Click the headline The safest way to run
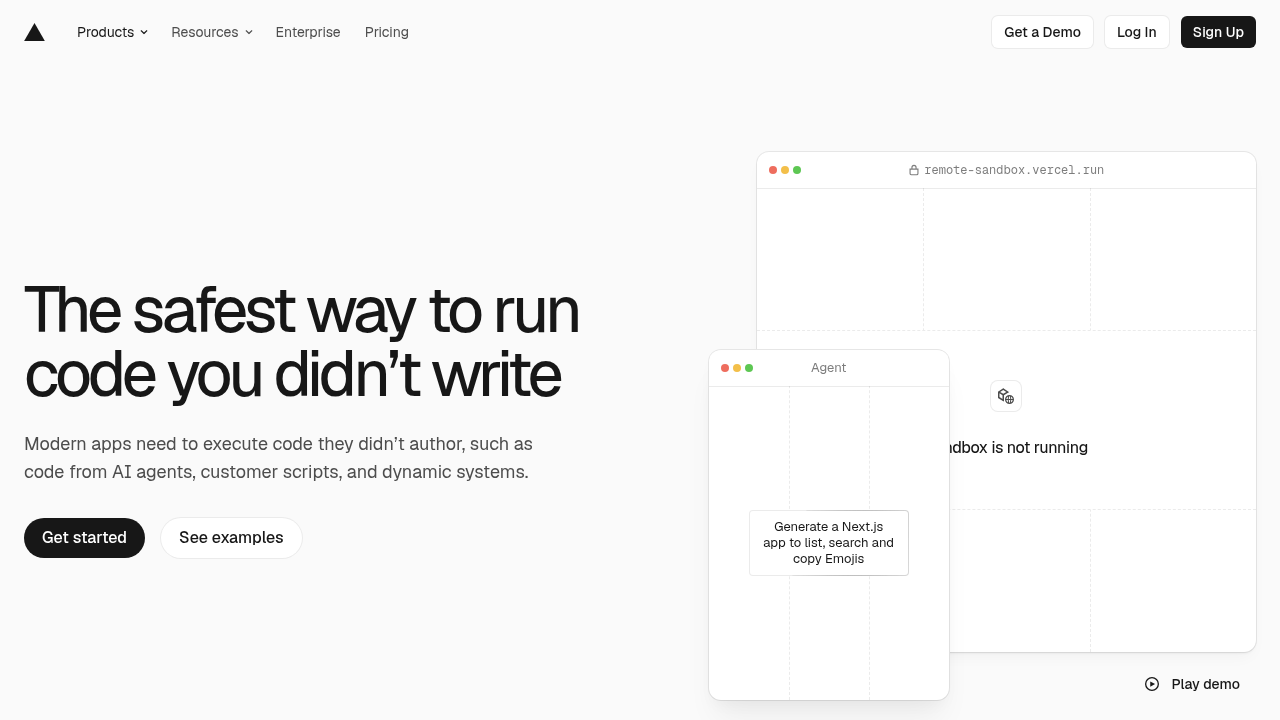This screenshot has width=1280, height=720. click(301, 342)
